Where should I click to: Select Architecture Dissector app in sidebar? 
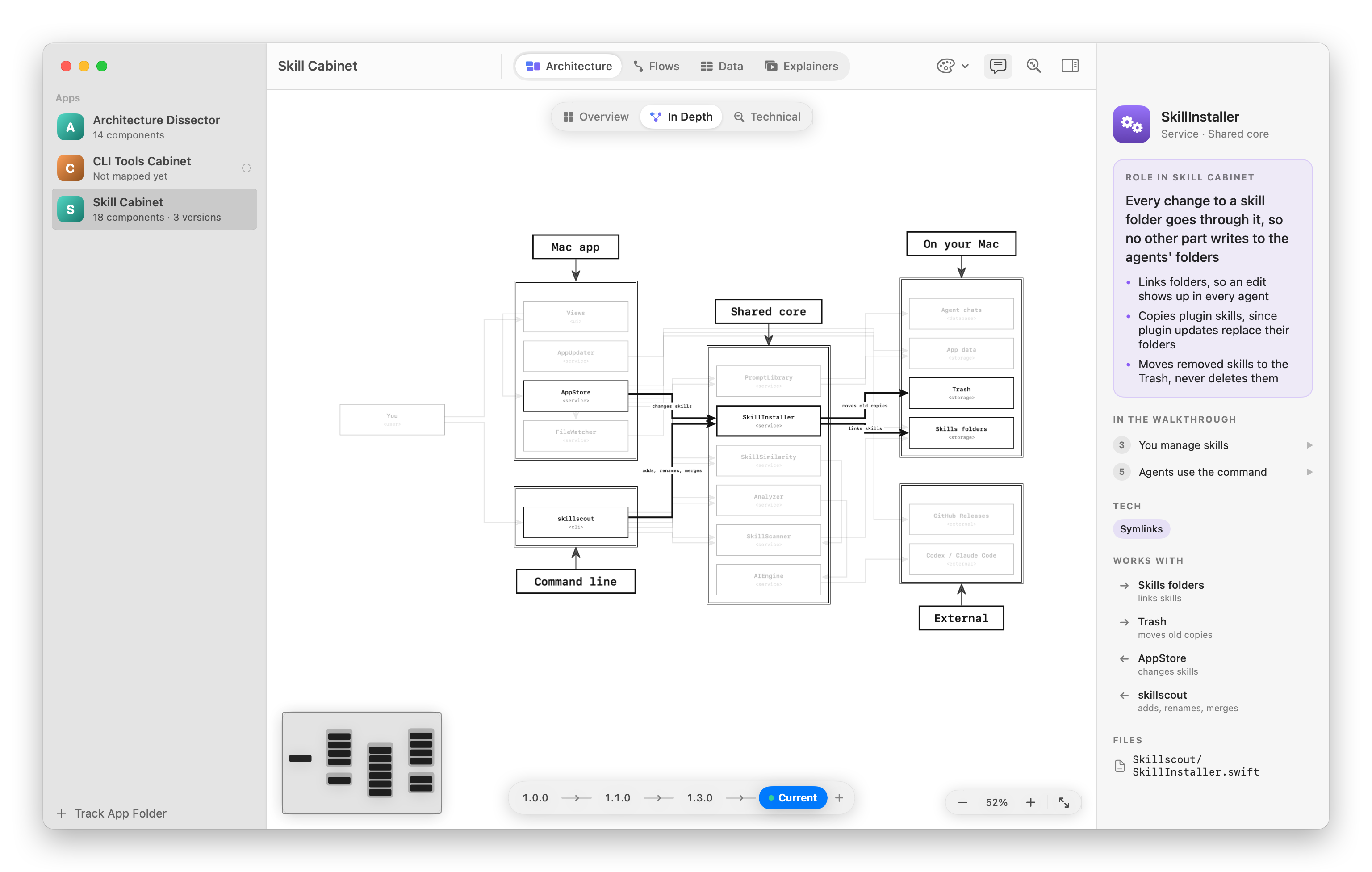pyautogui.click(x=155, y=127)
